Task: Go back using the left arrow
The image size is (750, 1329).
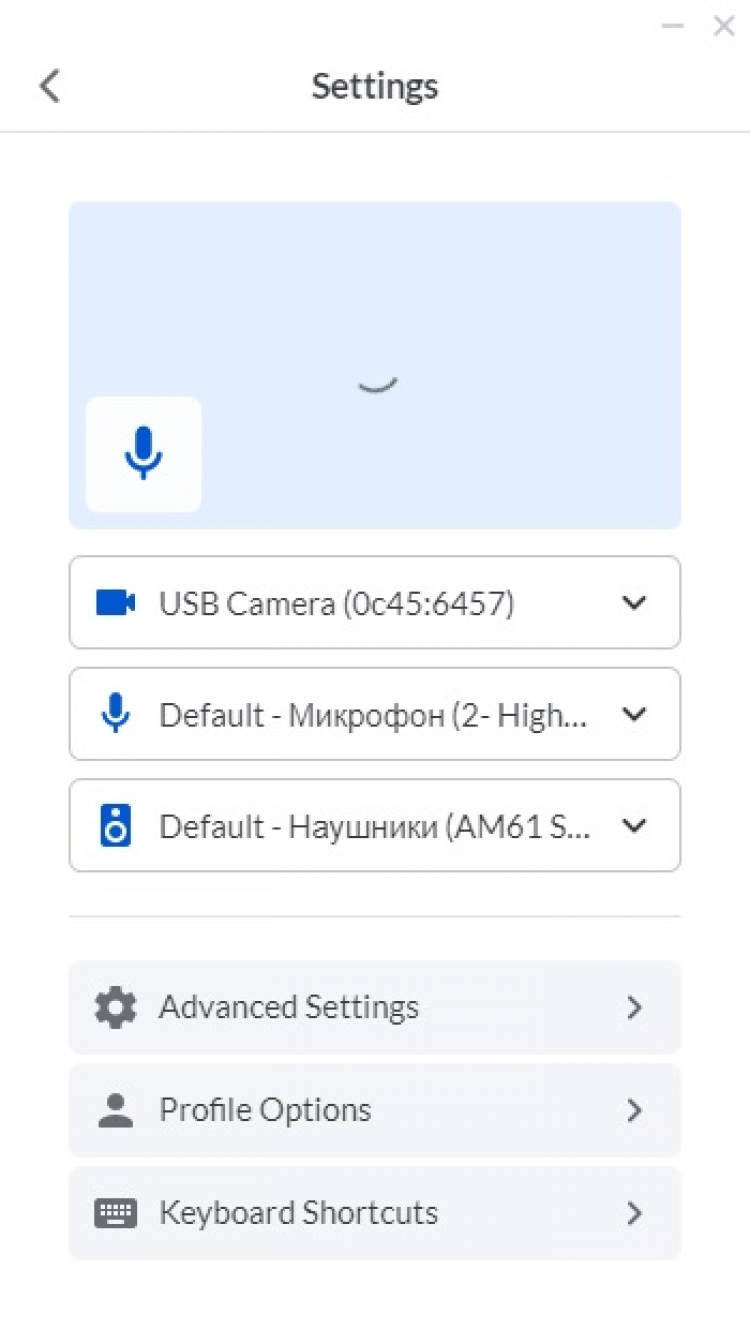Action: point(50,86)
